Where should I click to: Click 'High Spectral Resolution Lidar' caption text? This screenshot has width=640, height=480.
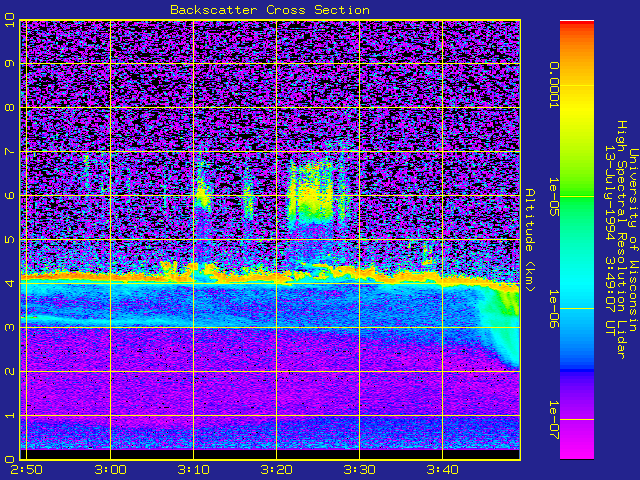(621, 240)
